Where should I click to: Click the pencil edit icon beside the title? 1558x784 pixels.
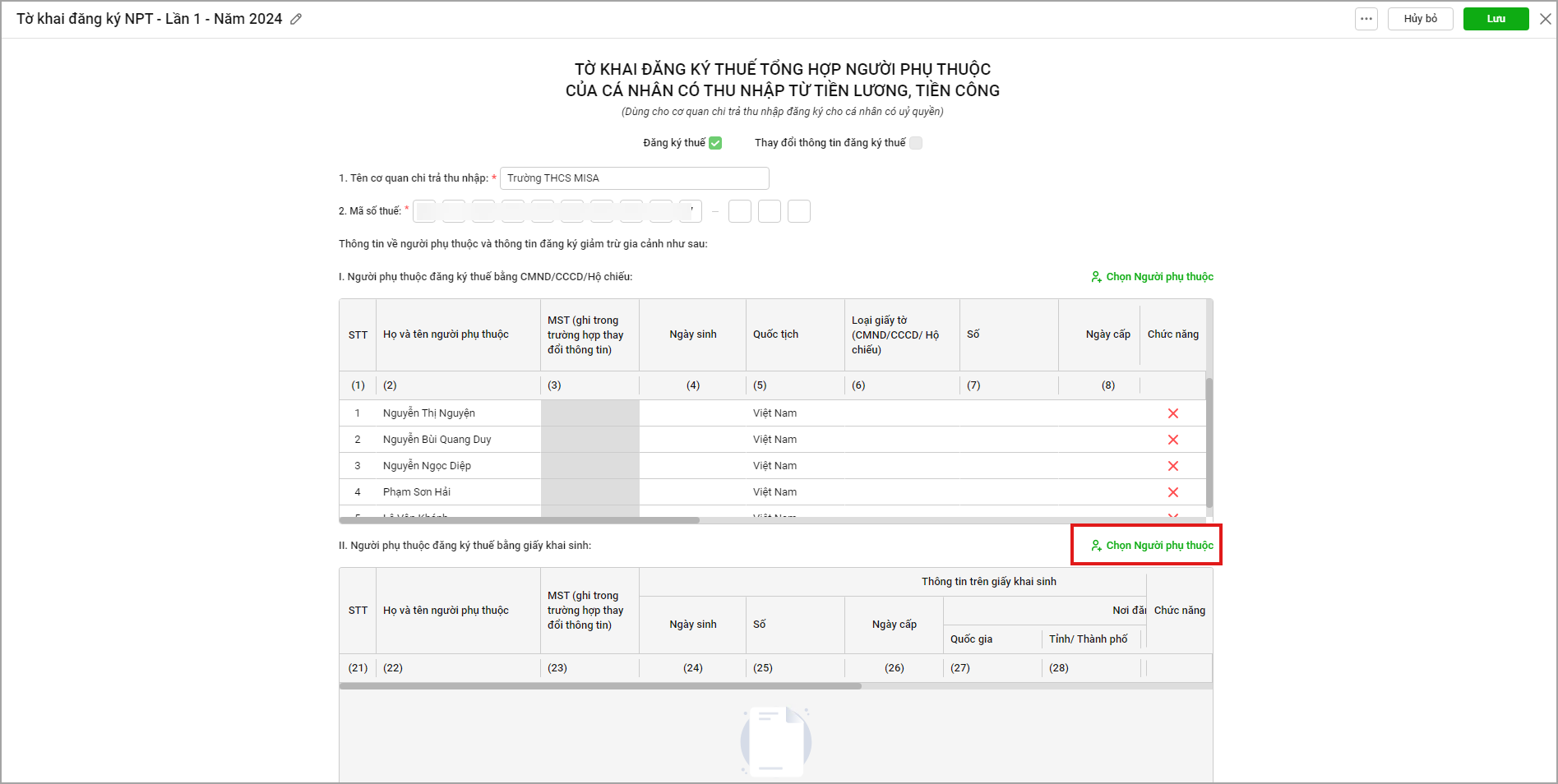[x=296, y=19]
